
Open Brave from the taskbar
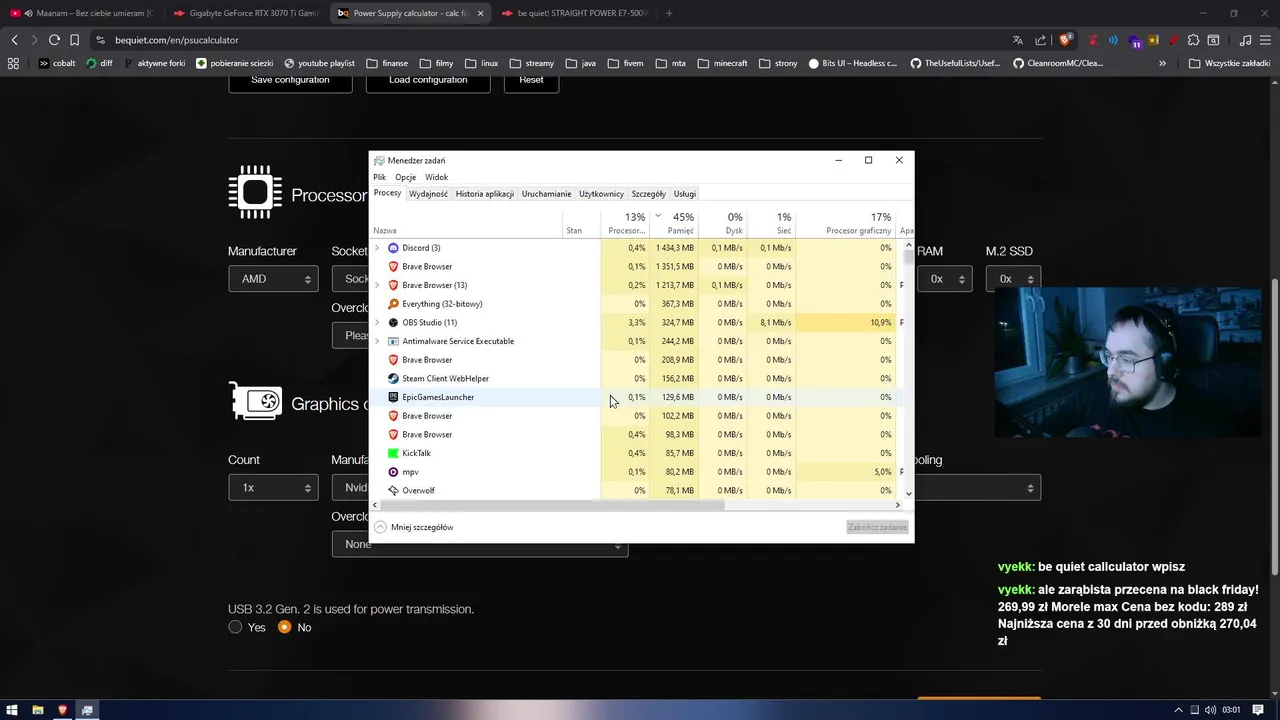(x=63, y=710)
